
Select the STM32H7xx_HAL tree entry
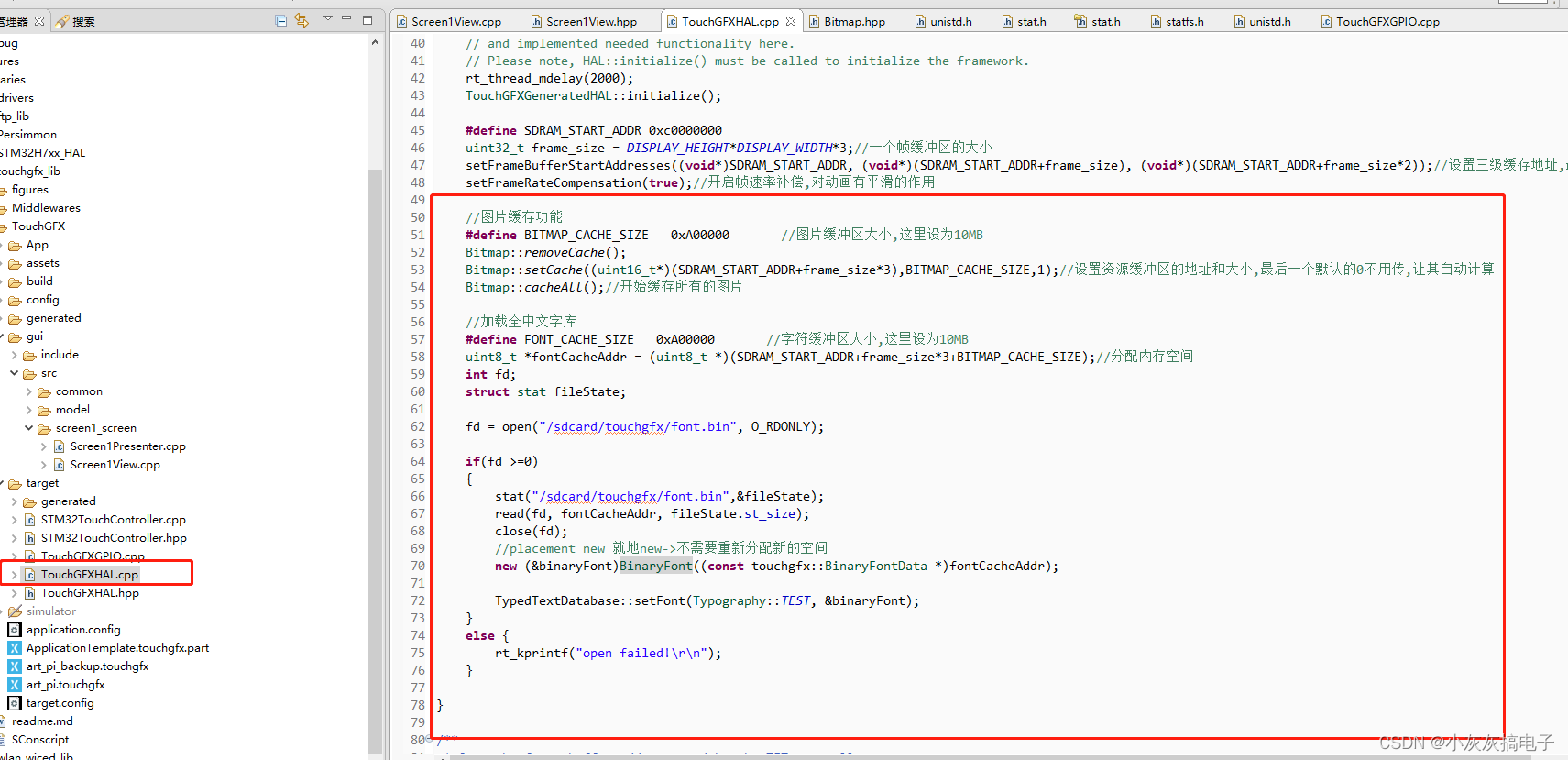tap(42, 153)
